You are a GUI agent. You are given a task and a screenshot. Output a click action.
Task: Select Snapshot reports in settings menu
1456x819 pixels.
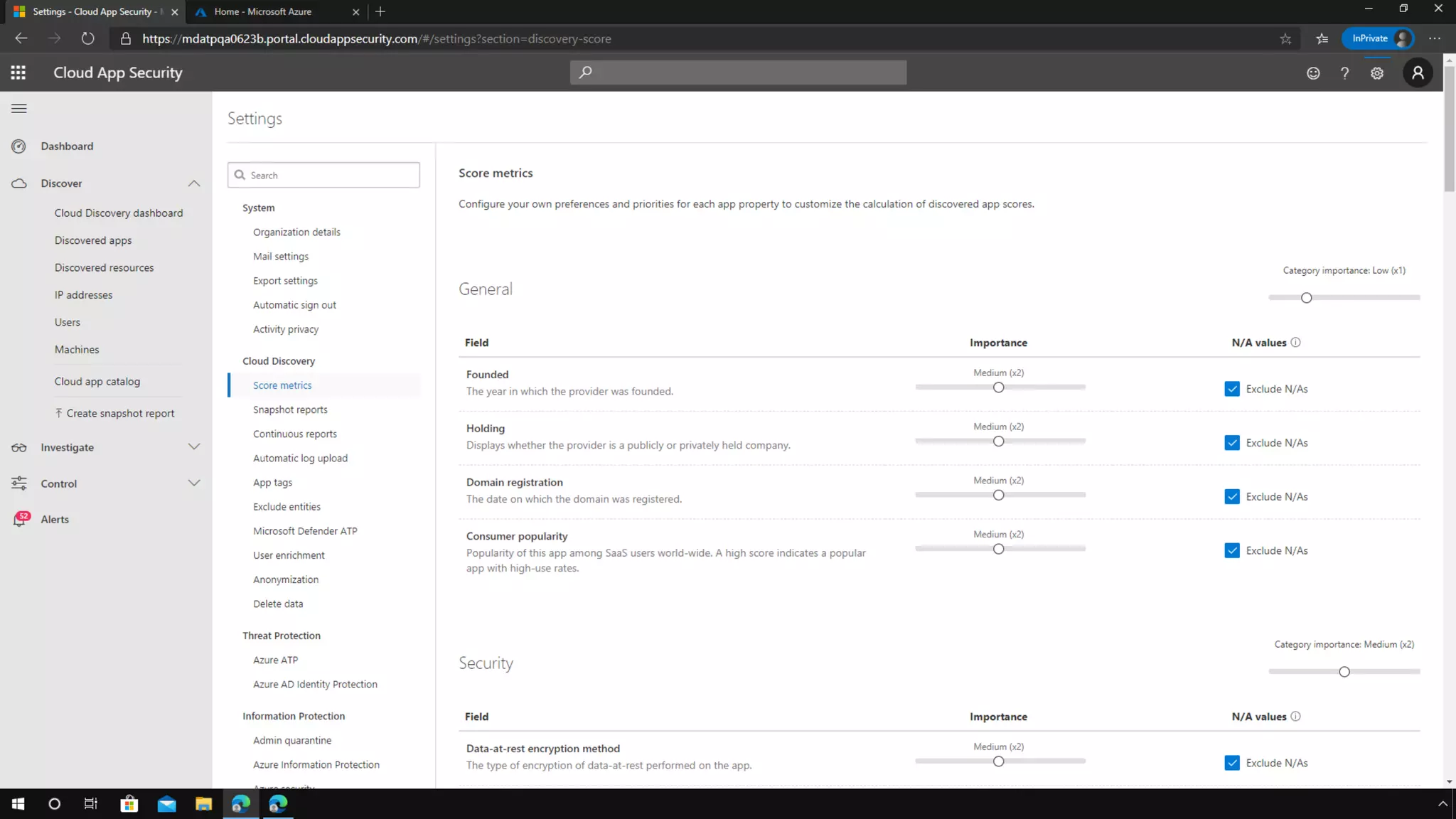[x=290, y=409]
